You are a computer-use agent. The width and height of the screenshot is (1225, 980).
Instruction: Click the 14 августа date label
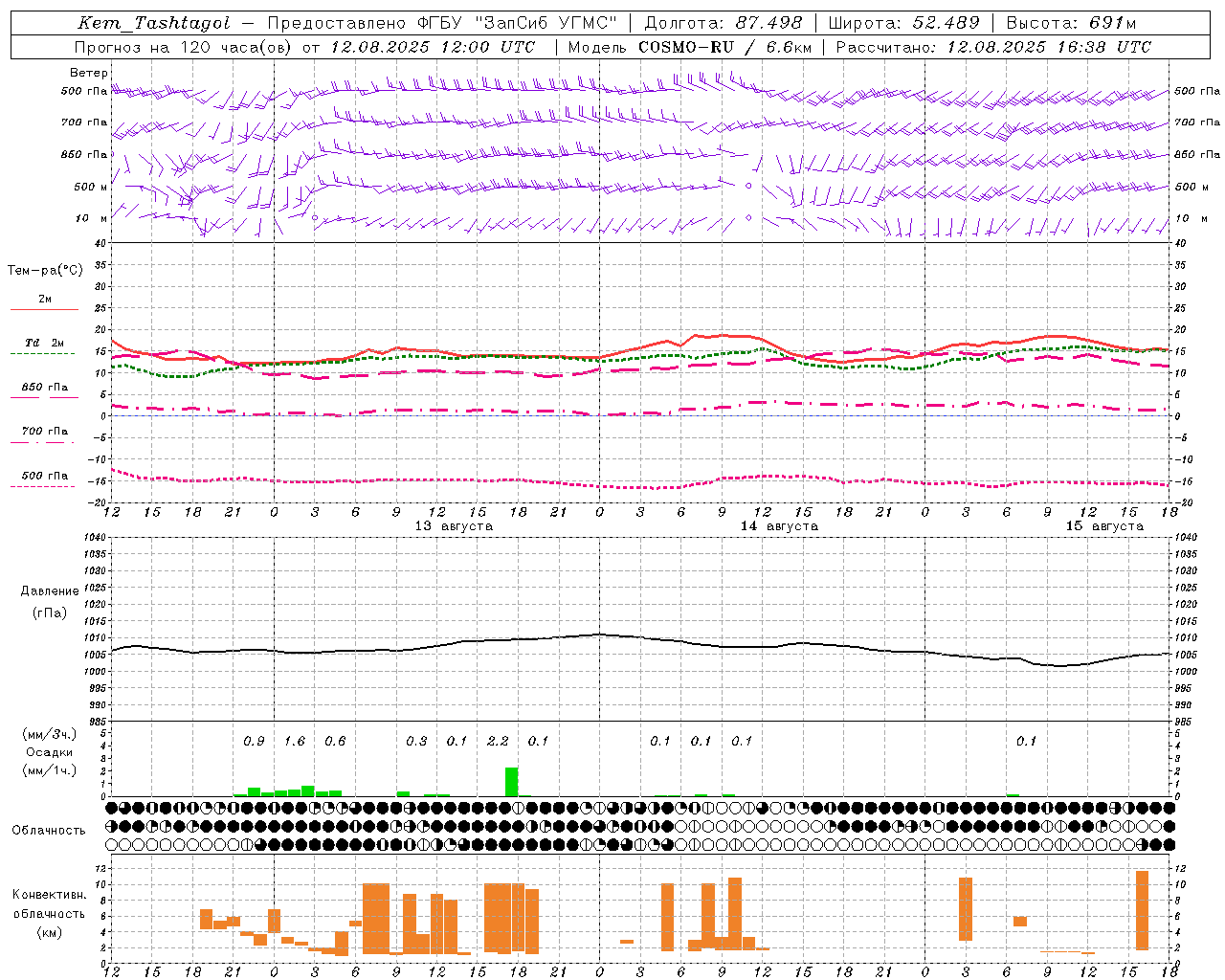(x=779, y=526)
